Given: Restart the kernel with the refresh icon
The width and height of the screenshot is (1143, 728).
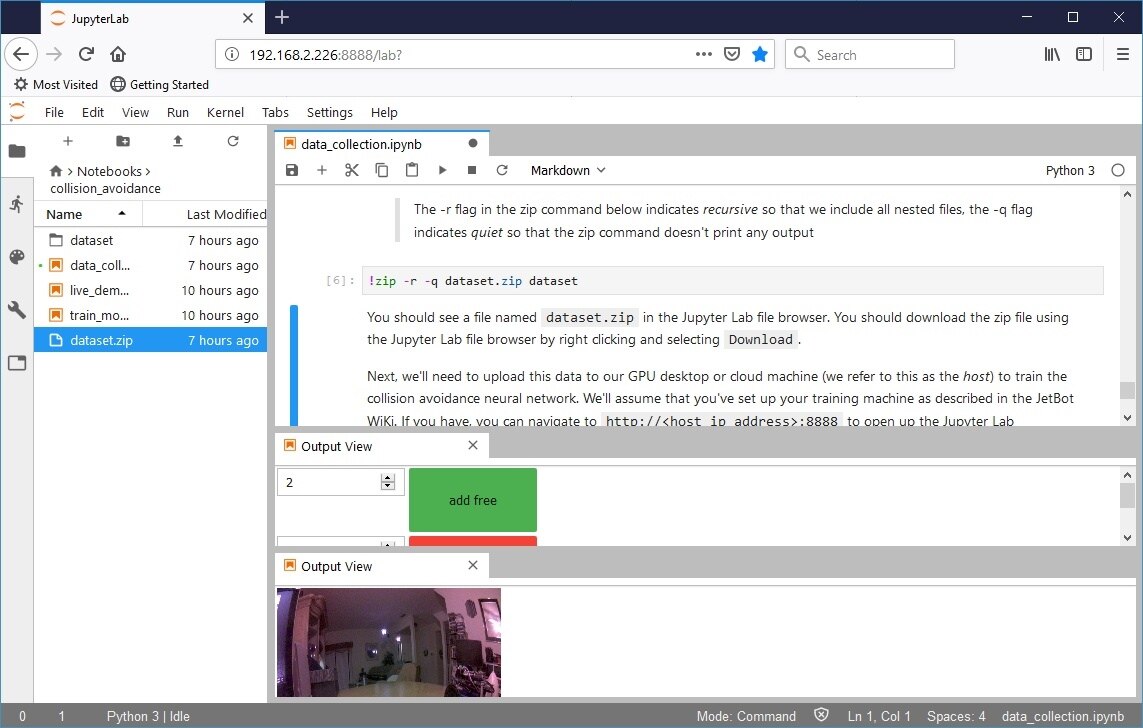Looking at the screenshot, I should click(502, 171).
